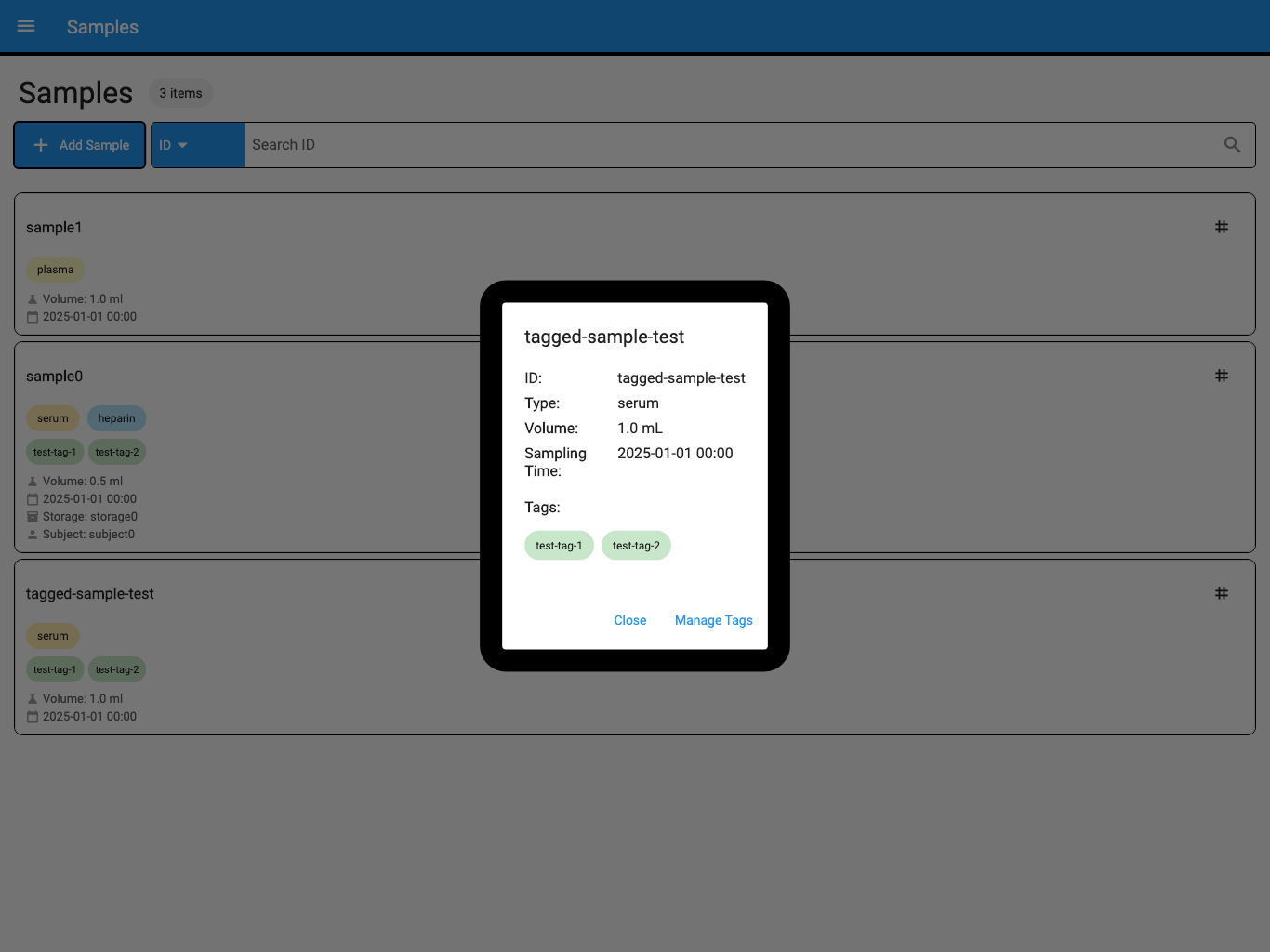This screenshot has height=952, width=1270.
Task: Click the hash icon on sample0 card
Action: point(1222,376)
